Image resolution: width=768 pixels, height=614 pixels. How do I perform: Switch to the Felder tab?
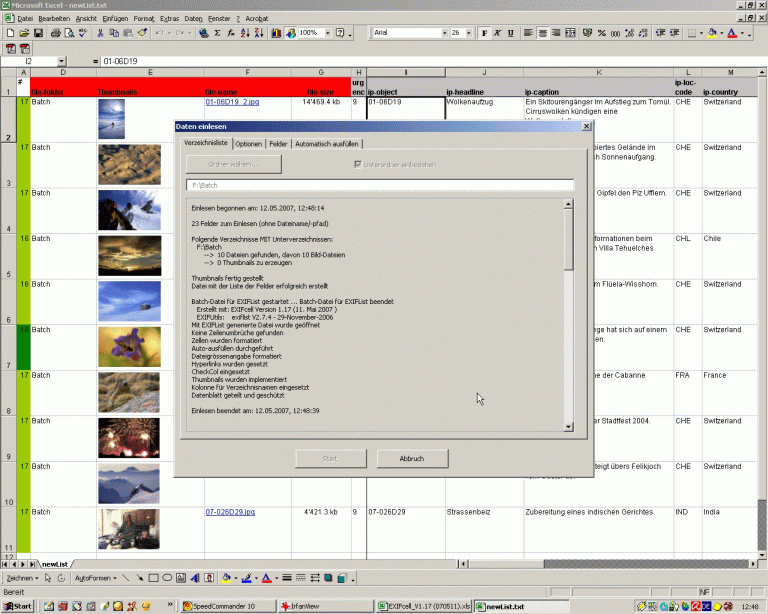coord(278,144)
